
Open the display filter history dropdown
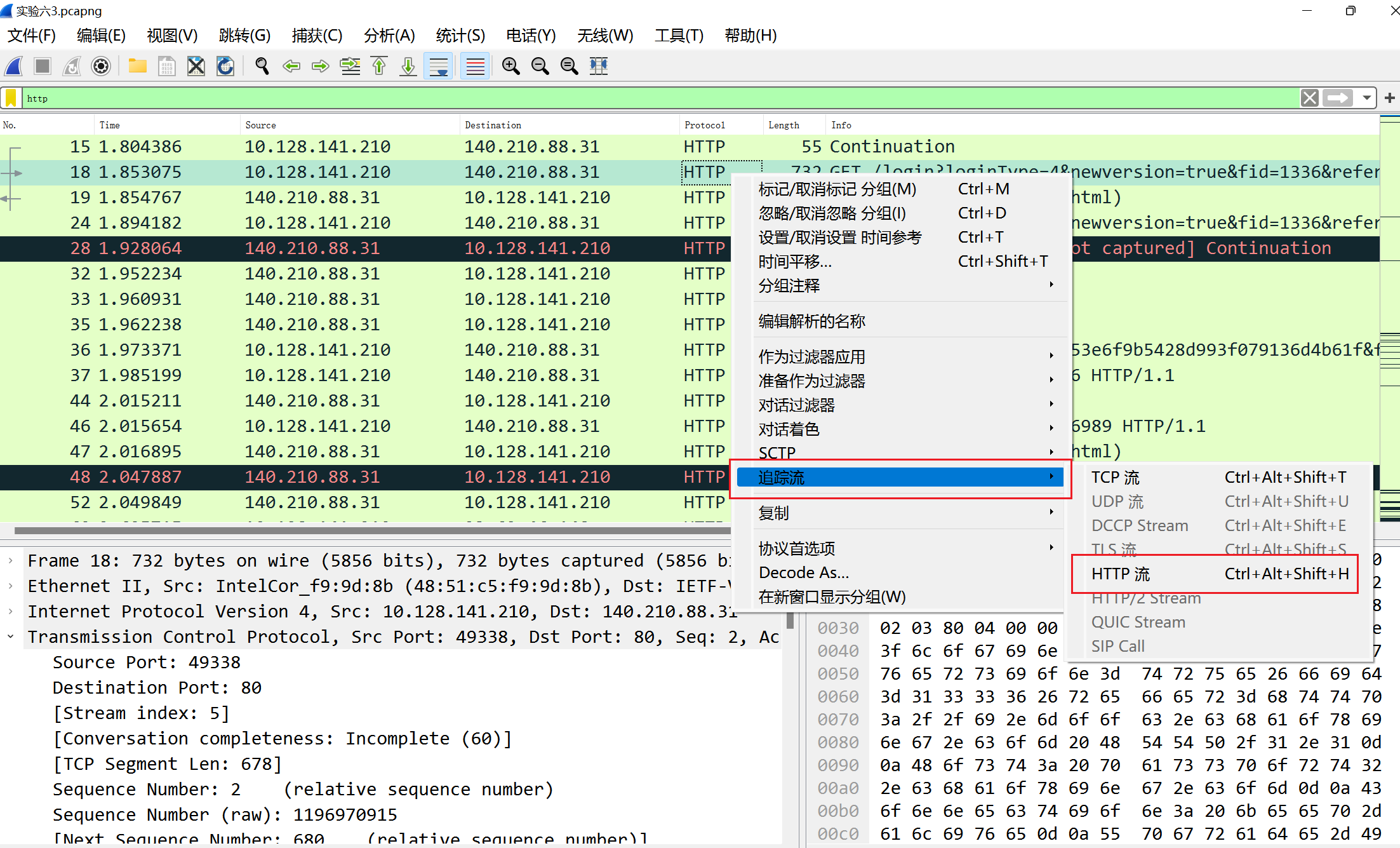point(1366,98)
